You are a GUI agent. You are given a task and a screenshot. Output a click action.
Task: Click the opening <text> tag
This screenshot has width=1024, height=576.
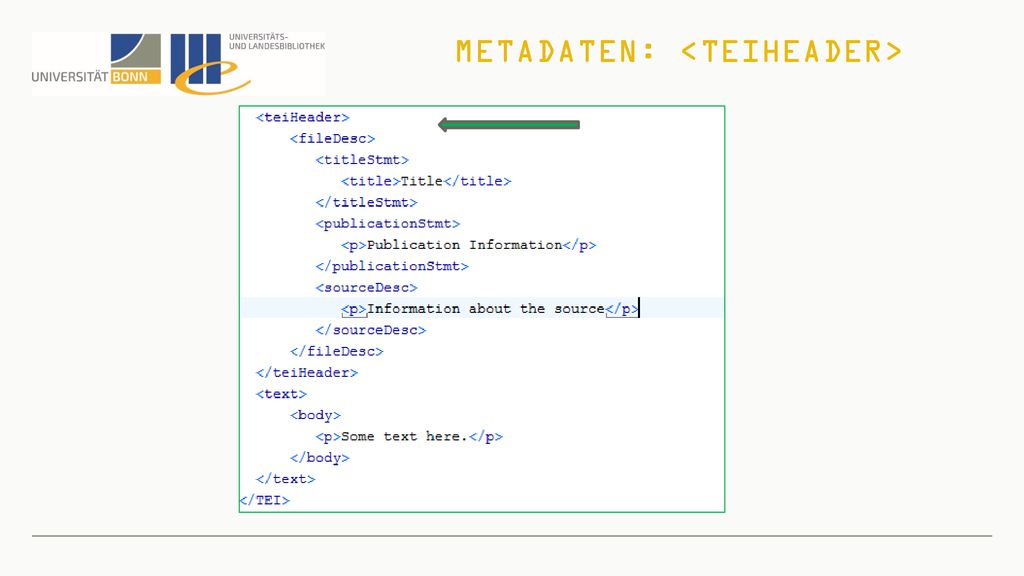point(281,394)
